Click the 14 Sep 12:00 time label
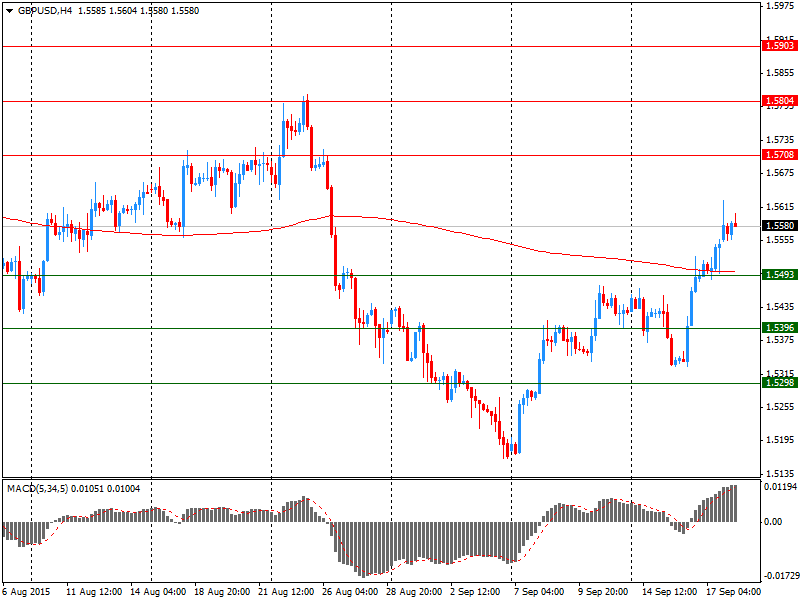The image size is (800, 600). tap(670, 592)
